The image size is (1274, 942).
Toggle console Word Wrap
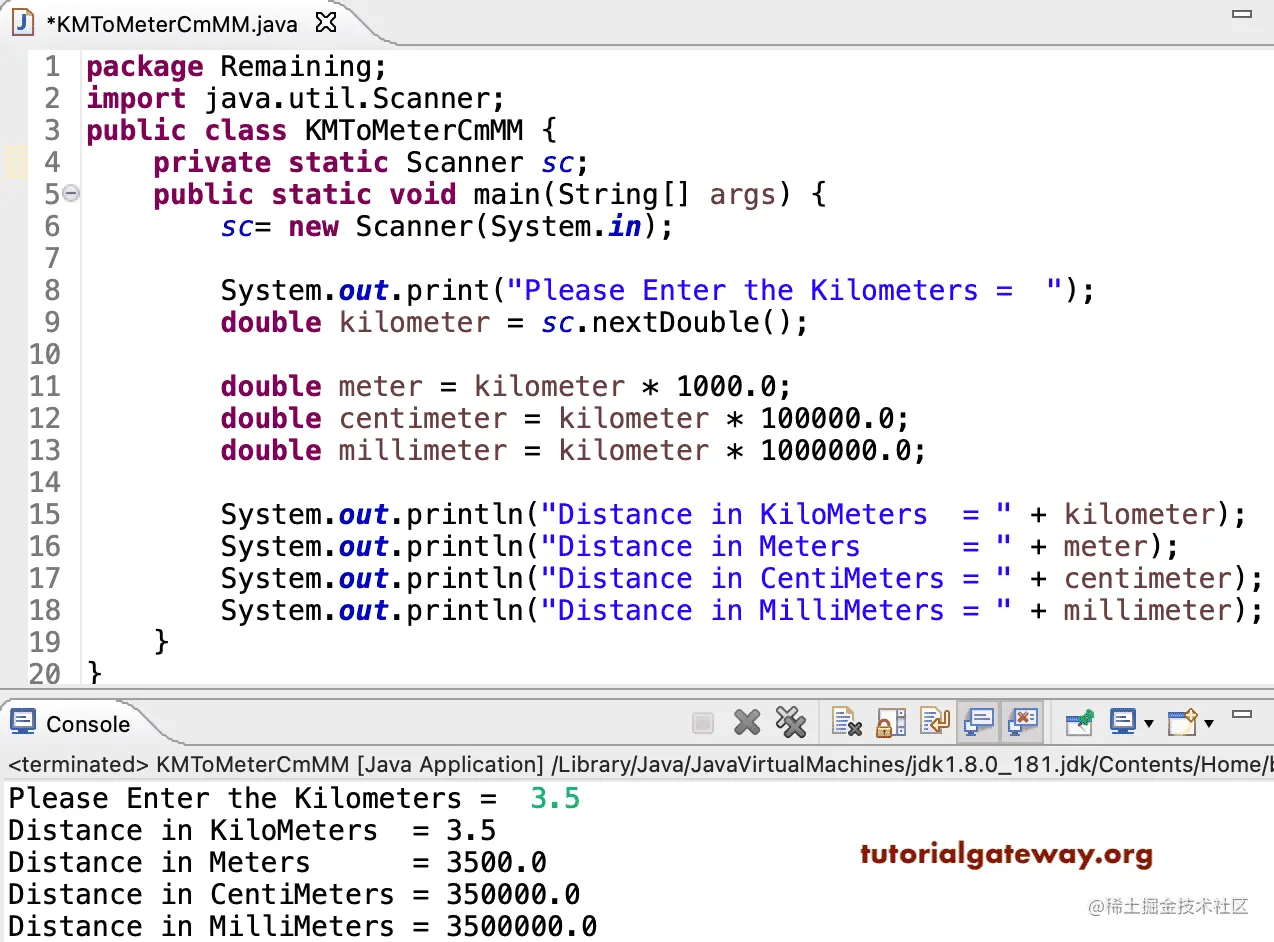pyautogui.click(x=935, y=722)
